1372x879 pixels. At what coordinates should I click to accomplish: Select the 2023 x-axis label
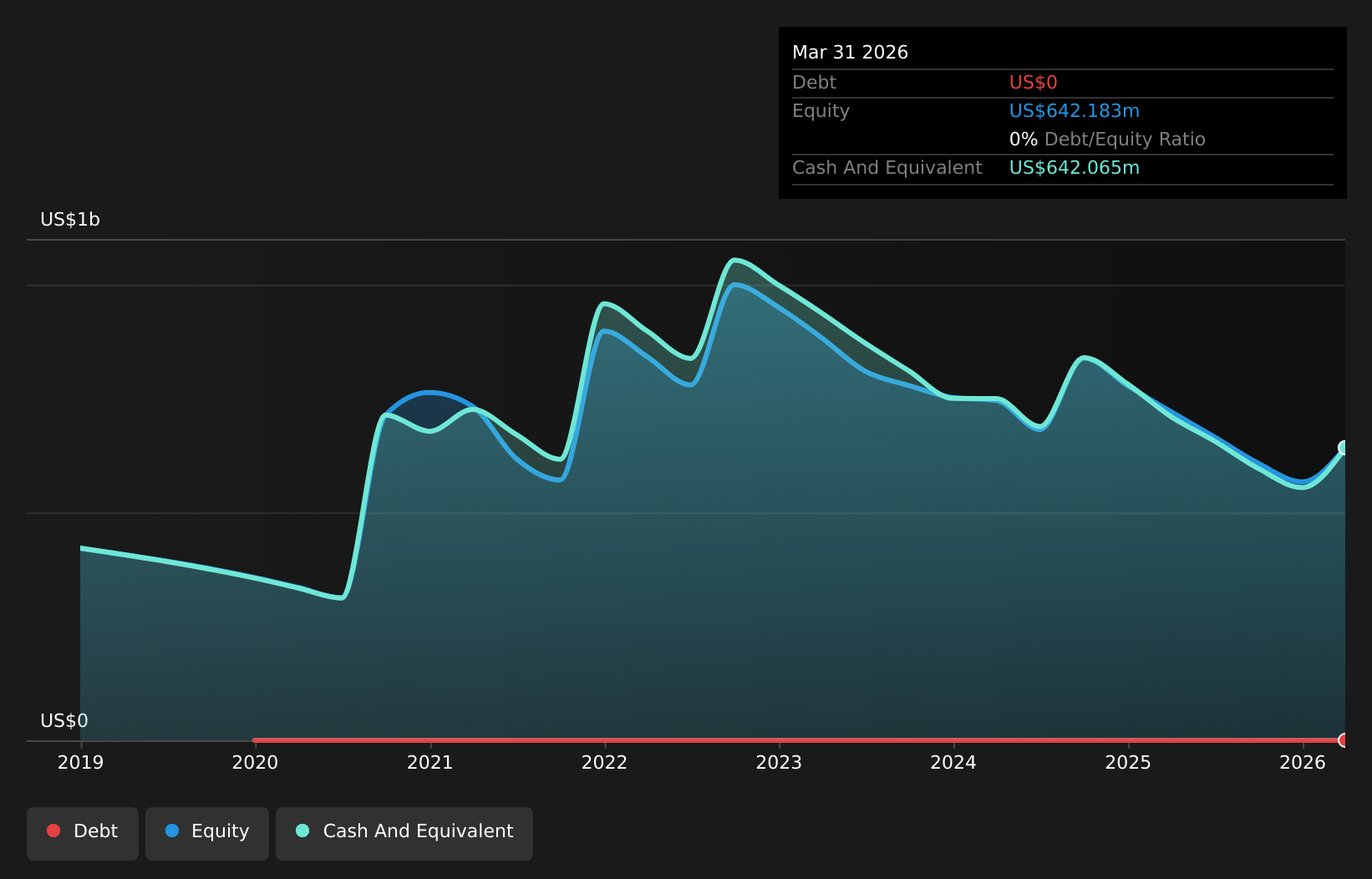click(779, 763)
